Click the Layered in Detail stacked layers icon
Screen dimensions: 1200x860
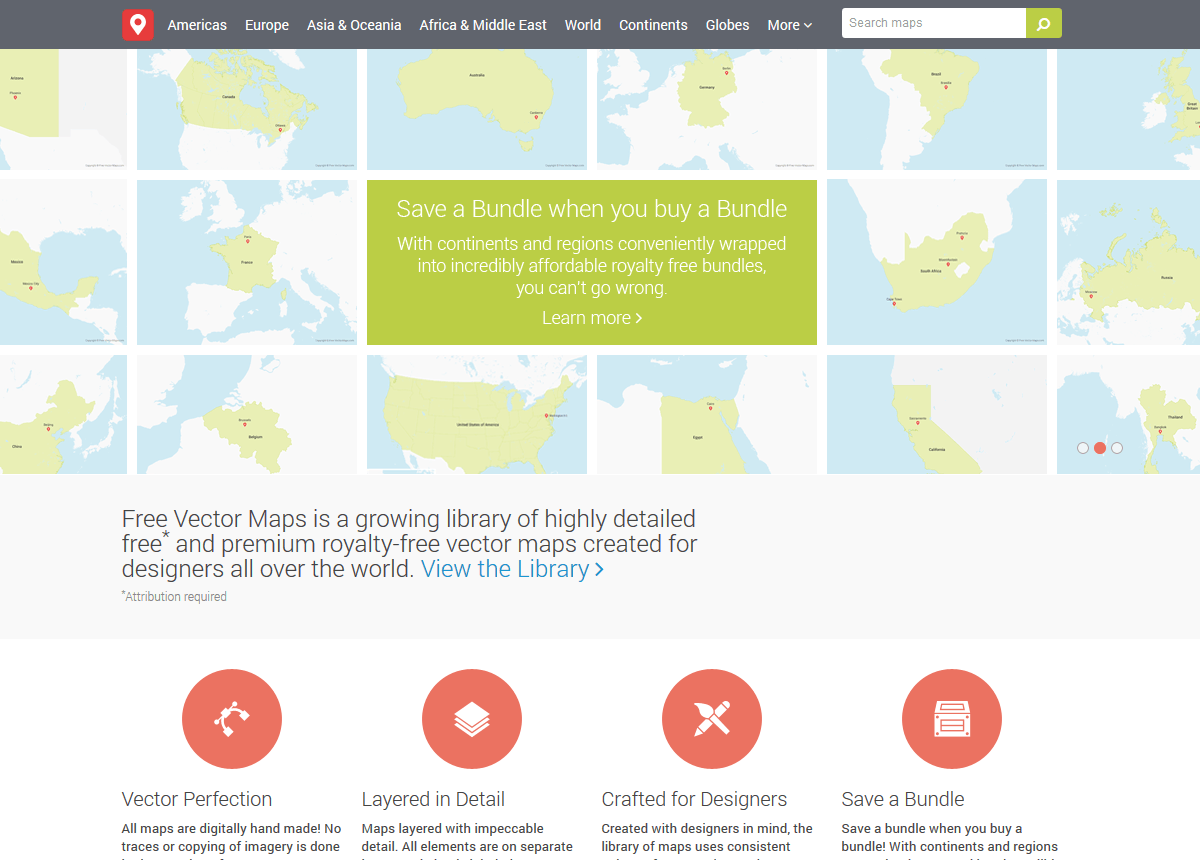tap(472, 719)
